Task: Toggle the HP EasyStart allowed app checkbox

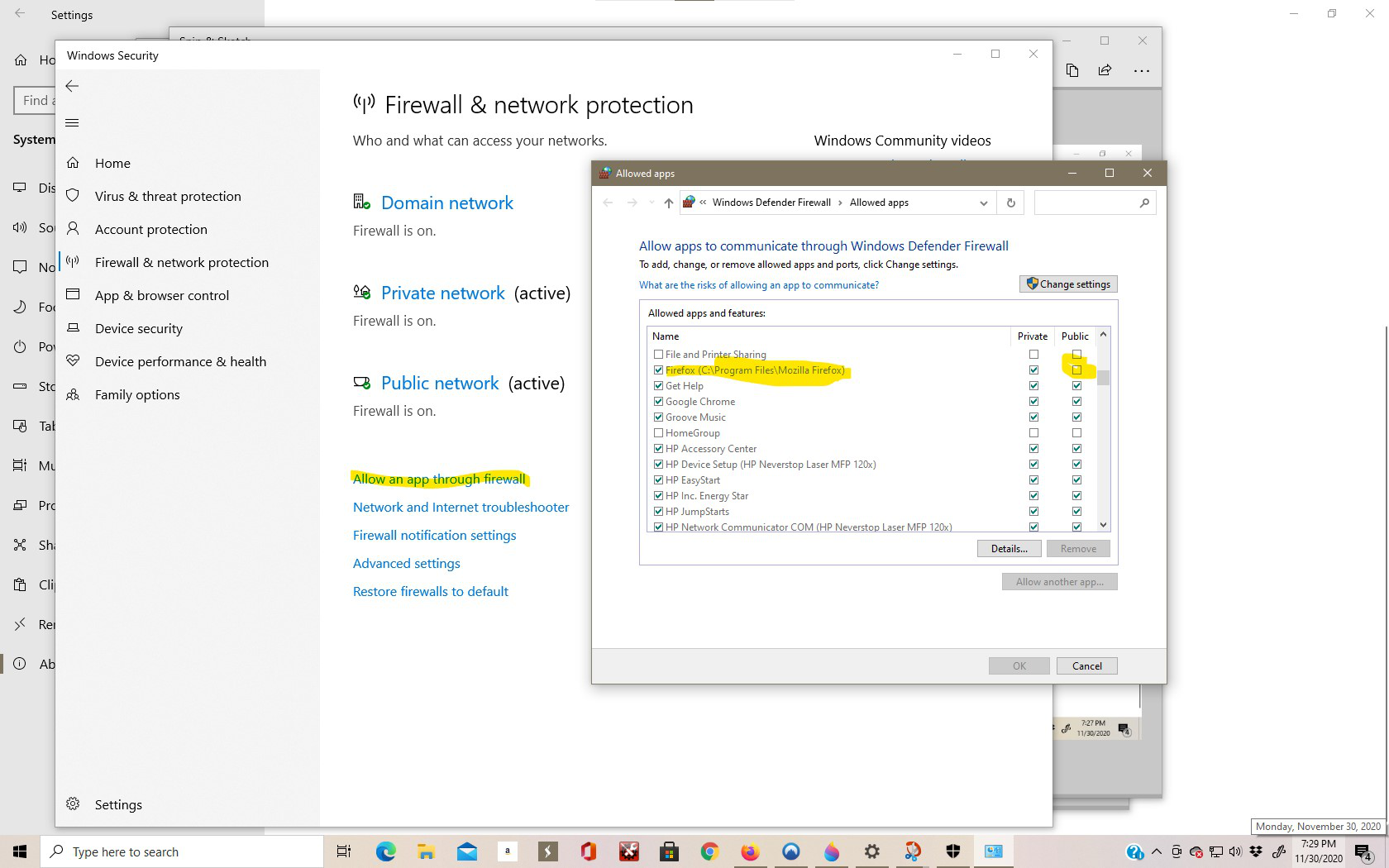Action: [658, 480]
